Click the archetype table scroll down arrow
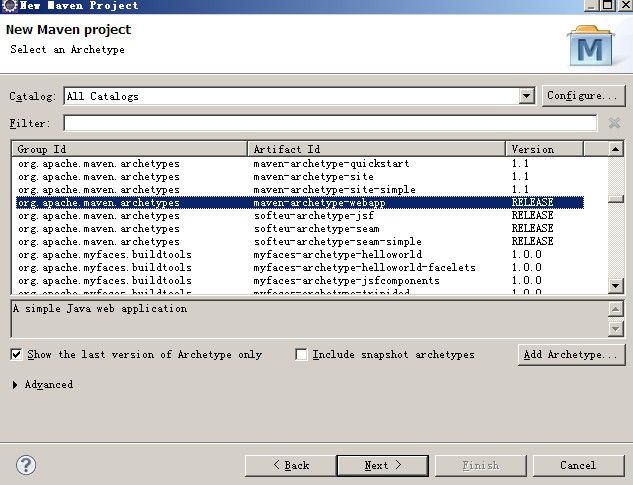Viewport: 633px width, 485px height. pyautogui.click(x=616, y=286)
